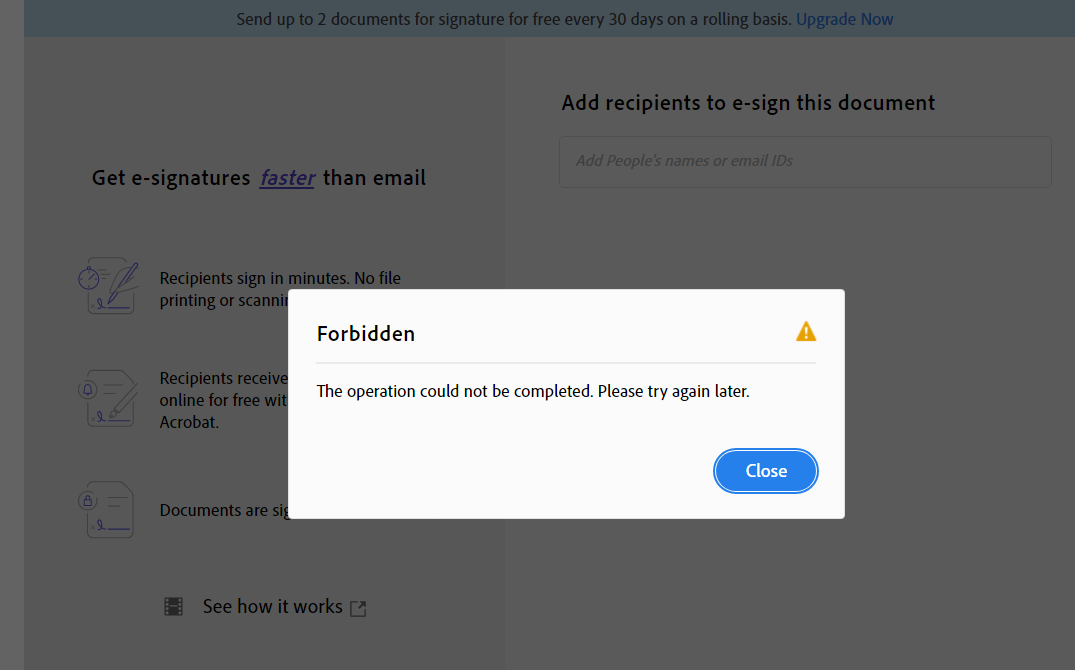Viewport: 1075px width, 670px height.
Task: Click the Add recipients heading
Action: coord(748,102)
